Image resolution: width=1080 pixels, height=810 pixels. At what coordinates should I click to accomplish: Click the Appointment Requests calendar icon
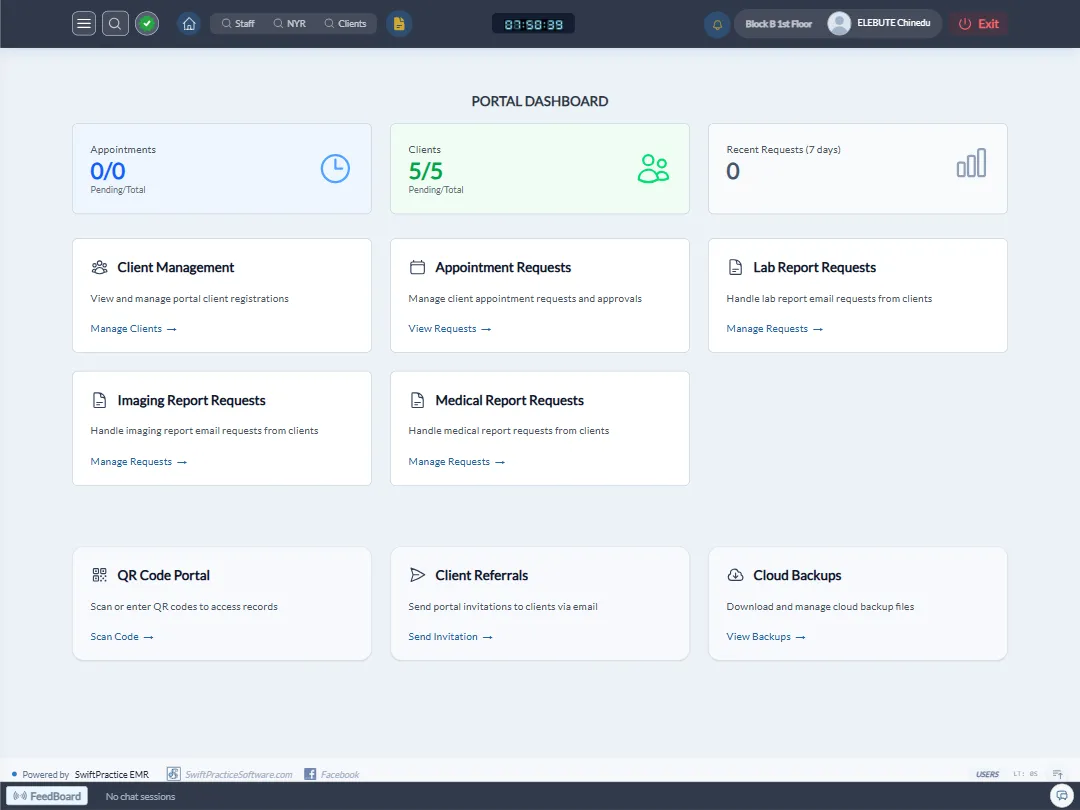tap(417, 267)
